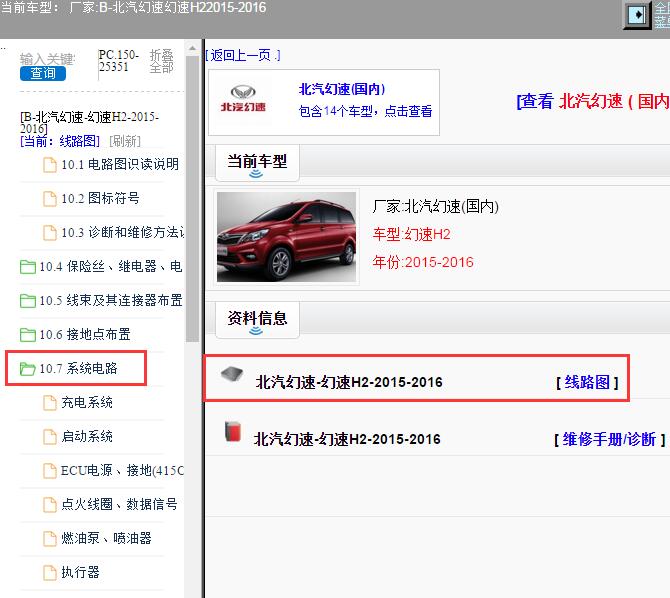
Task: Click the page icon beside 执行器
Action: point(50,573)
